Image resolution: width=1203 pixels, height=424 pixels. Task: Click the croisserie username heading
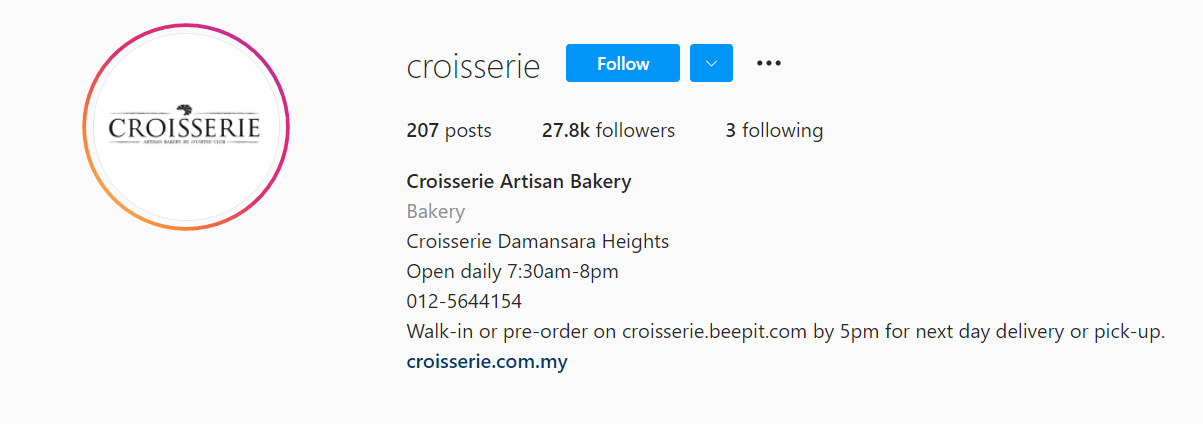point(473,66)
